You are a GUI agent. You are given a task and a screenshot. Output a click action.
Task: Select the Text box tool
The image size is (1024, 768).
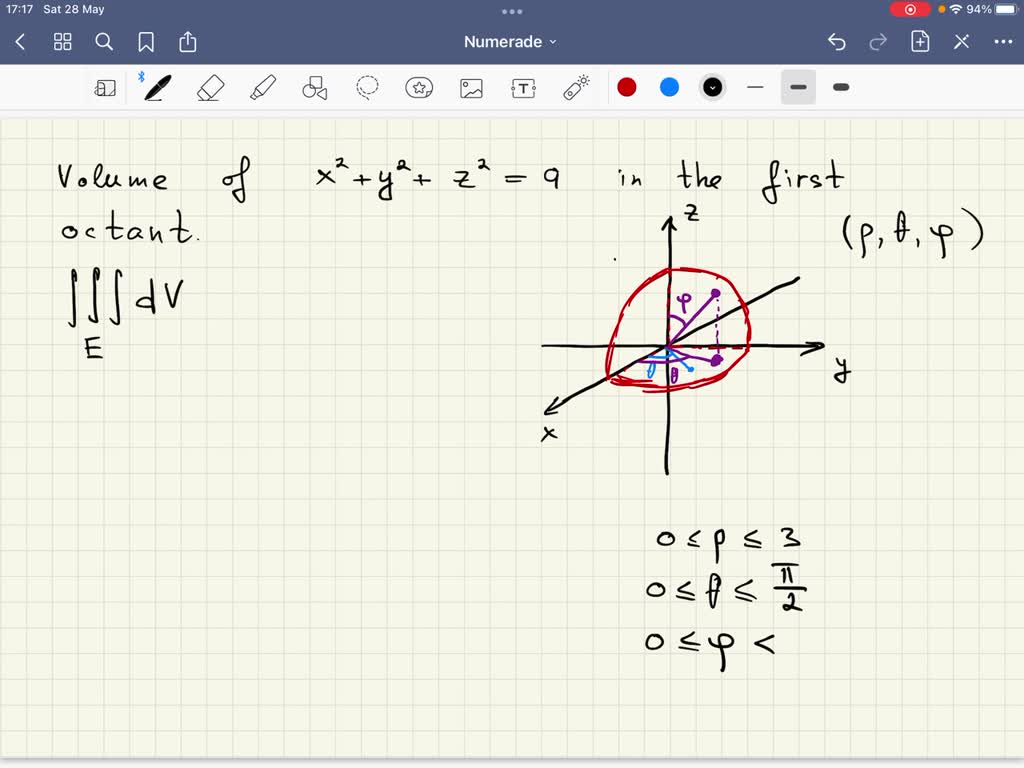(x=523, y=87)
